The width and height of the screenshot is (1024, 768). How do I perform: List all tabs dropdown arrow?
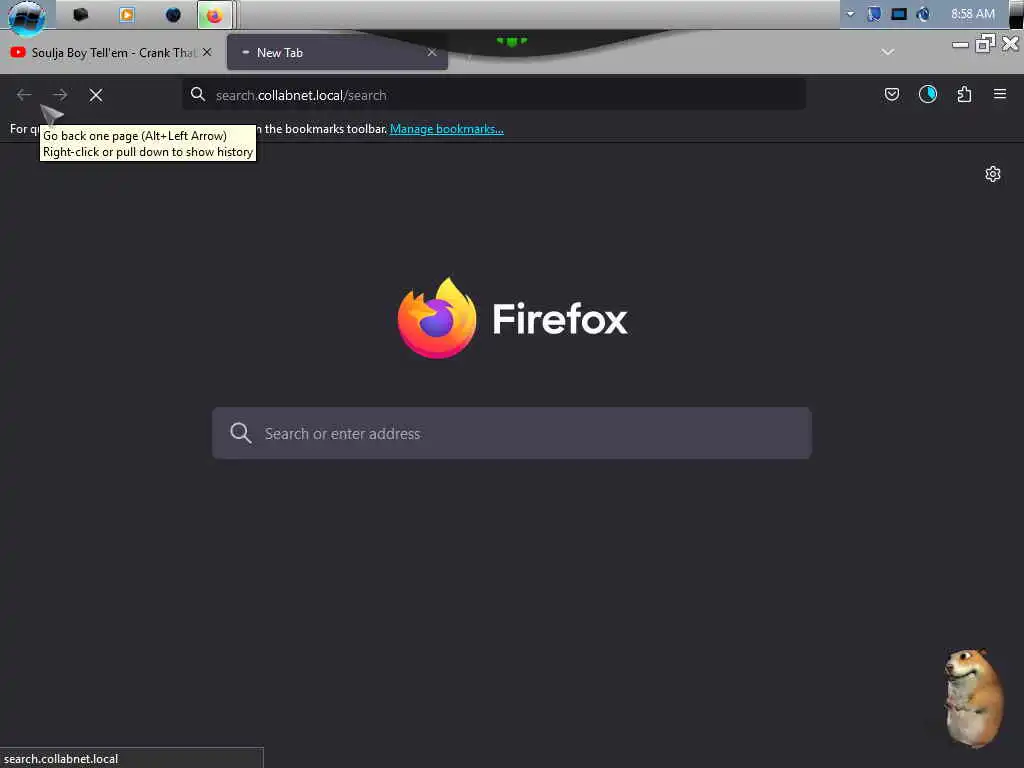(887, 52)
